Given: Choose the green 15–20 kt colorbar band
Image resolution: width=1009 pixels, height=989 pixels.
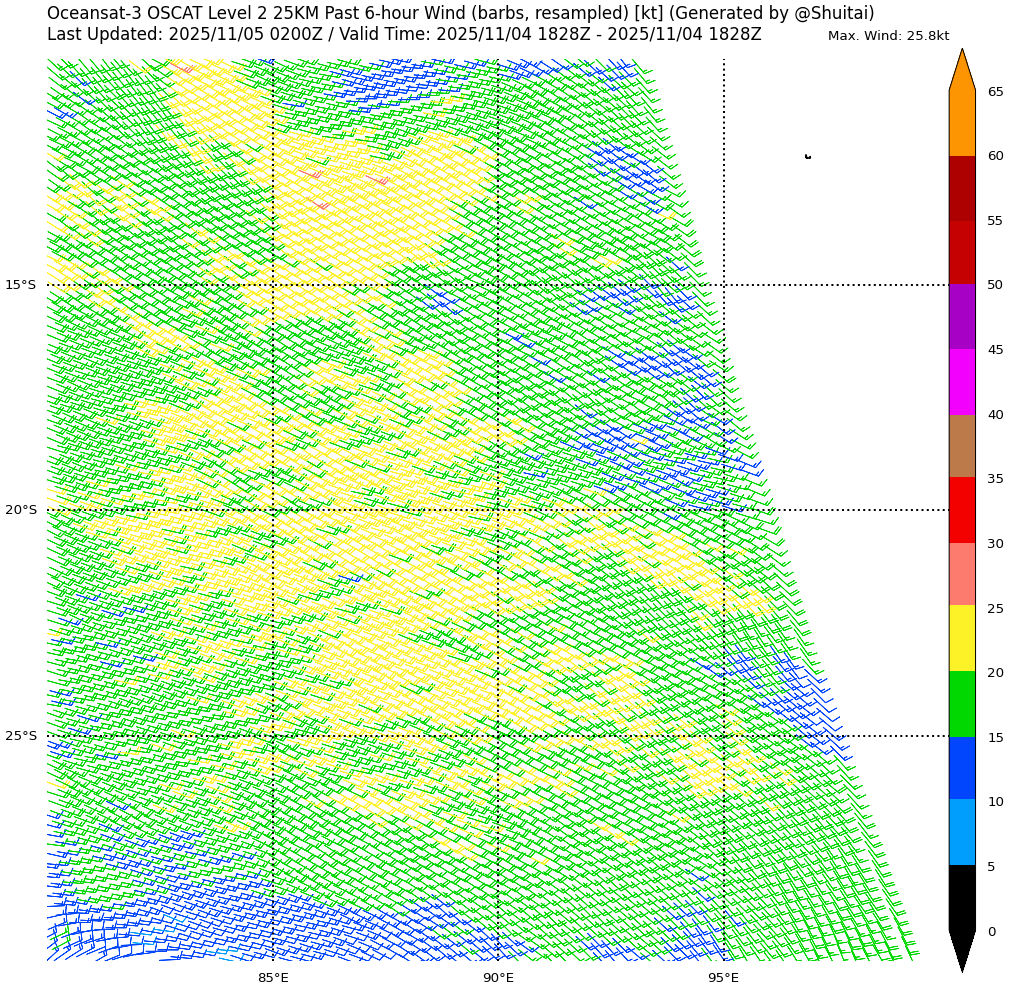Looking at the screenshot, I should point(961,704).
